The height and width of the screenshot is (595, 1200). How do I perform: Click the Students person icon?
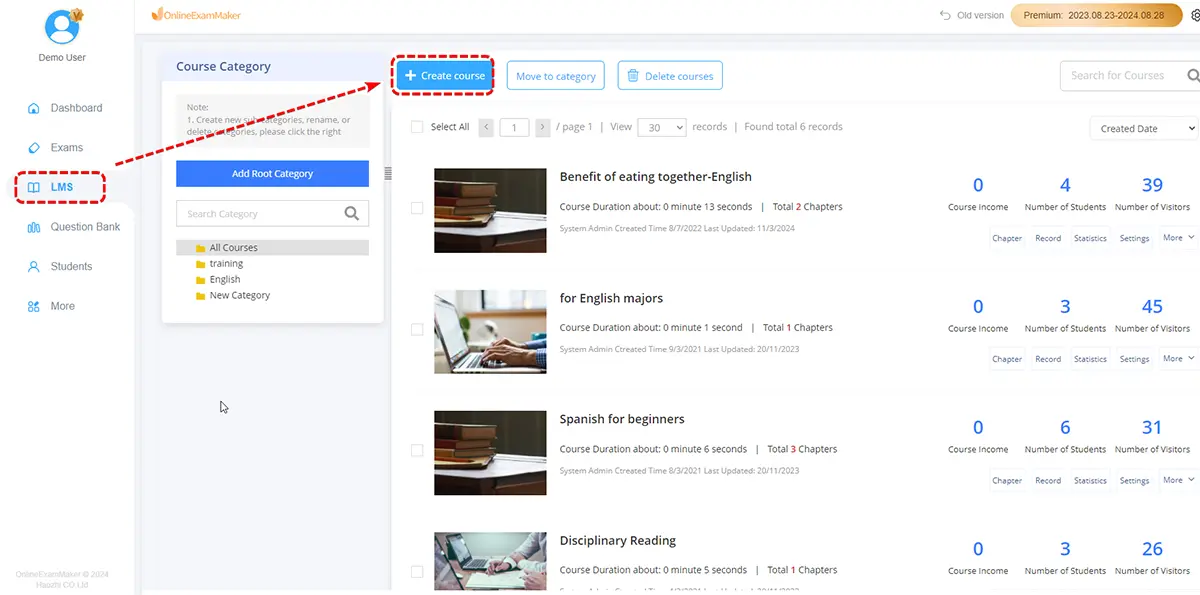click(34, 267)
